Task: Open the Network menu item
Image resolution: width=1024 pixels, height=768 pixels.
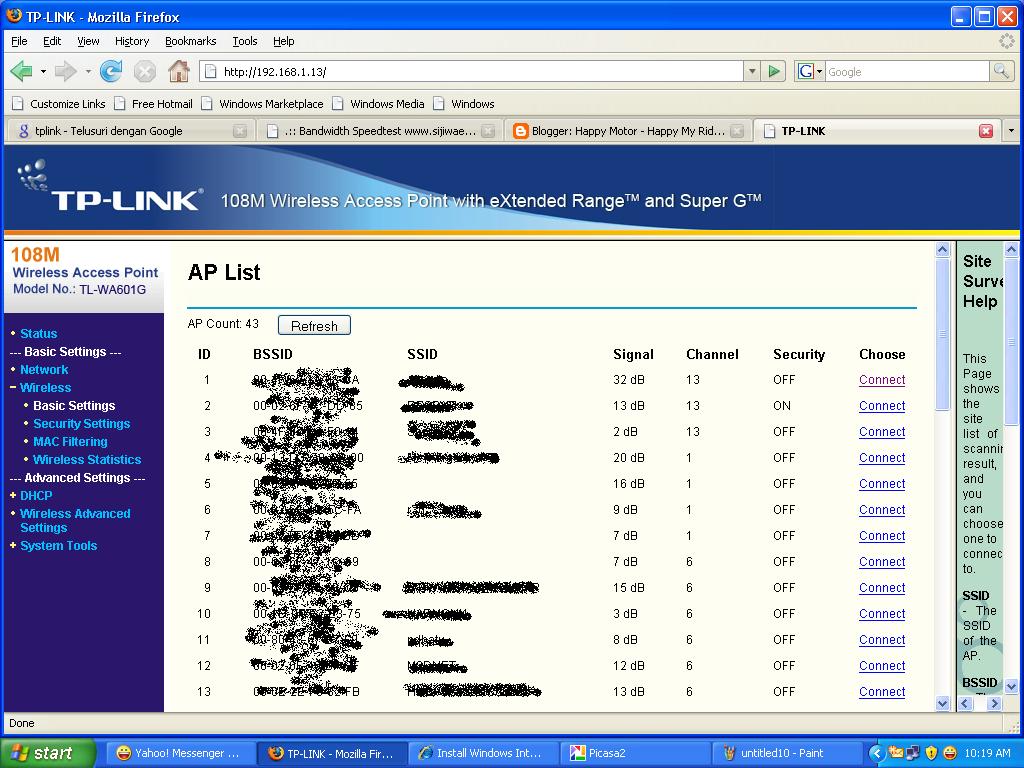Action: [x=44, y=370]
